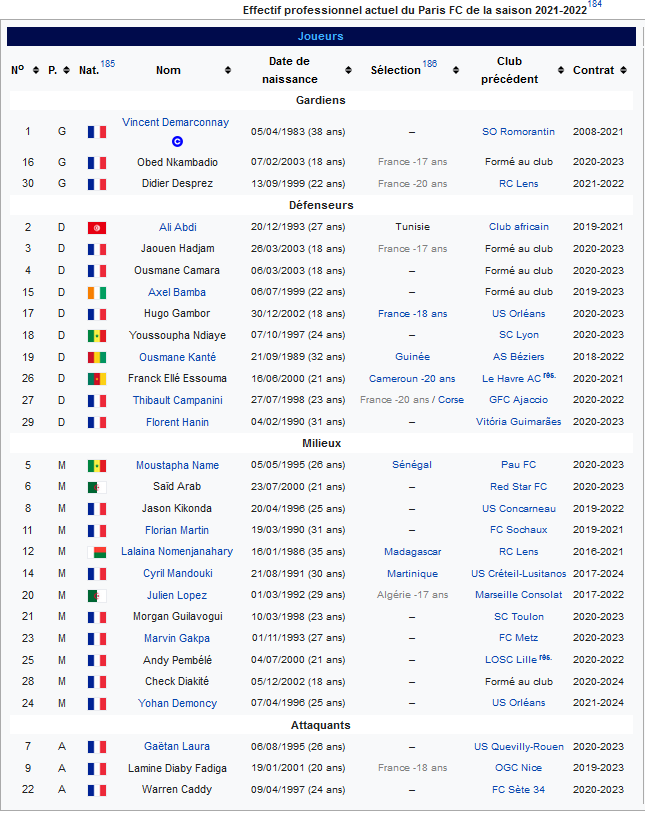645x813 pixels.
Task: Sort the table by the Contrat column
Action: tap(624, 71)
